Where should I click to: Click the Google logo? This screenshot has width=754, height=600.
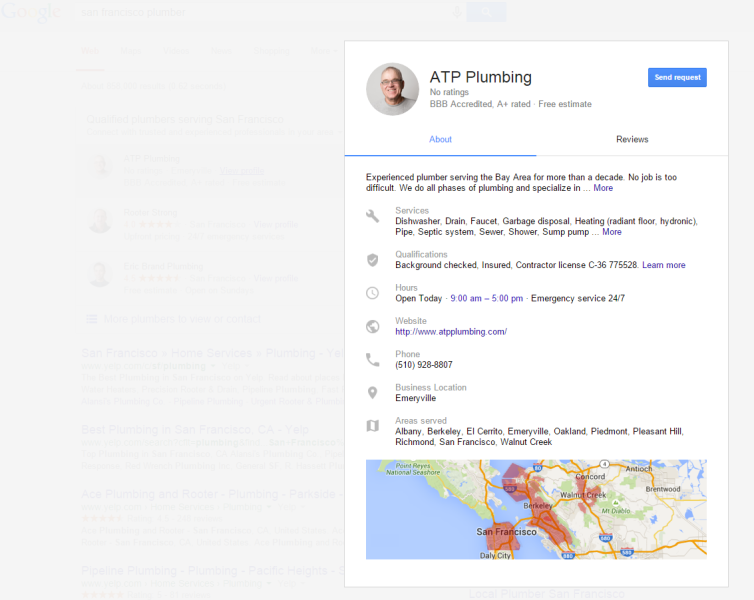31,12
